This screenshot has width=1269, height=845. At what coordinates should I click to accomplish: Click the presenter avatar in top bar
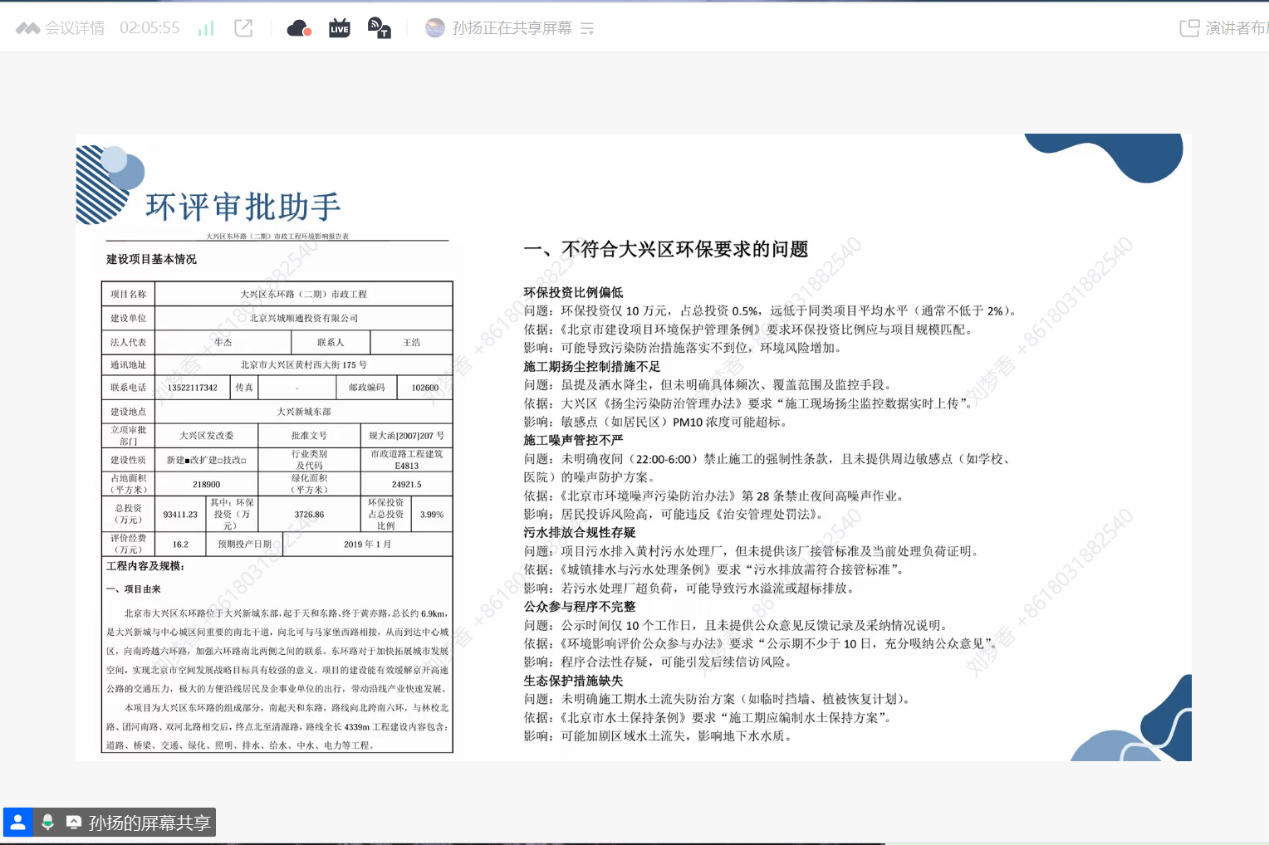click(435, 28)
